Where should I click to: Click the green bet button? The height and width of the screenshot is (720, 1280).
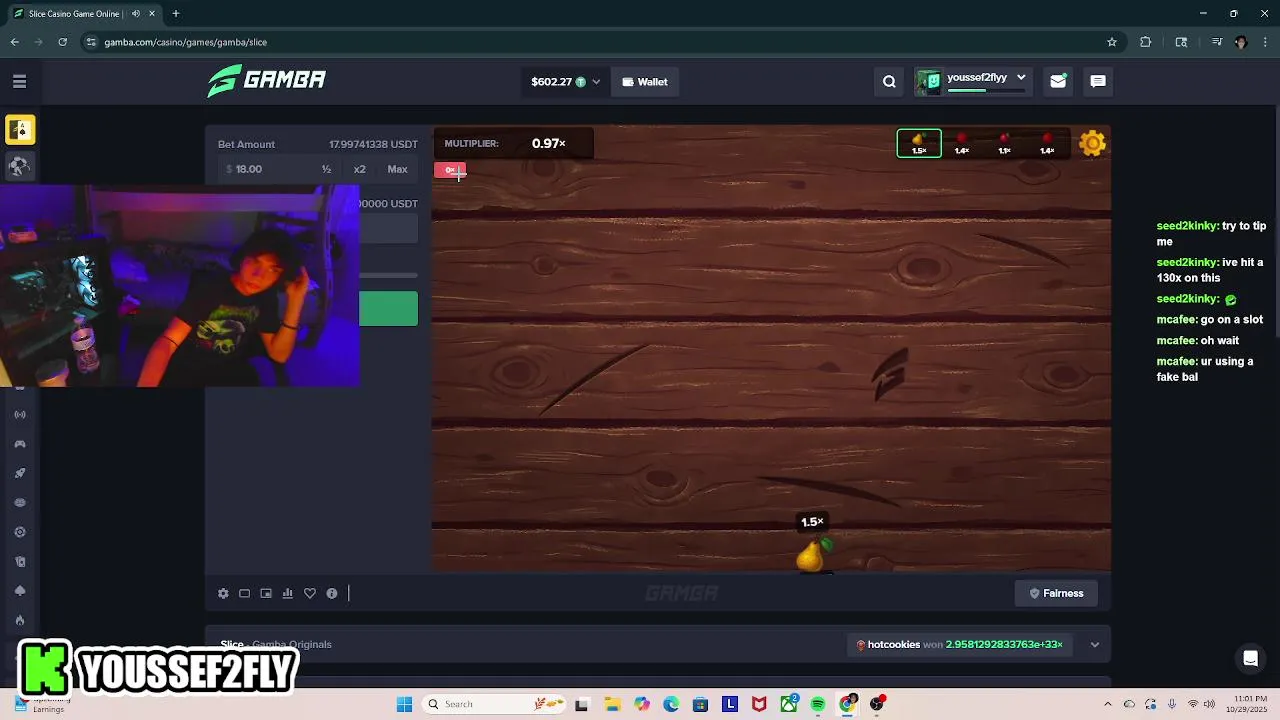point(388,309)
